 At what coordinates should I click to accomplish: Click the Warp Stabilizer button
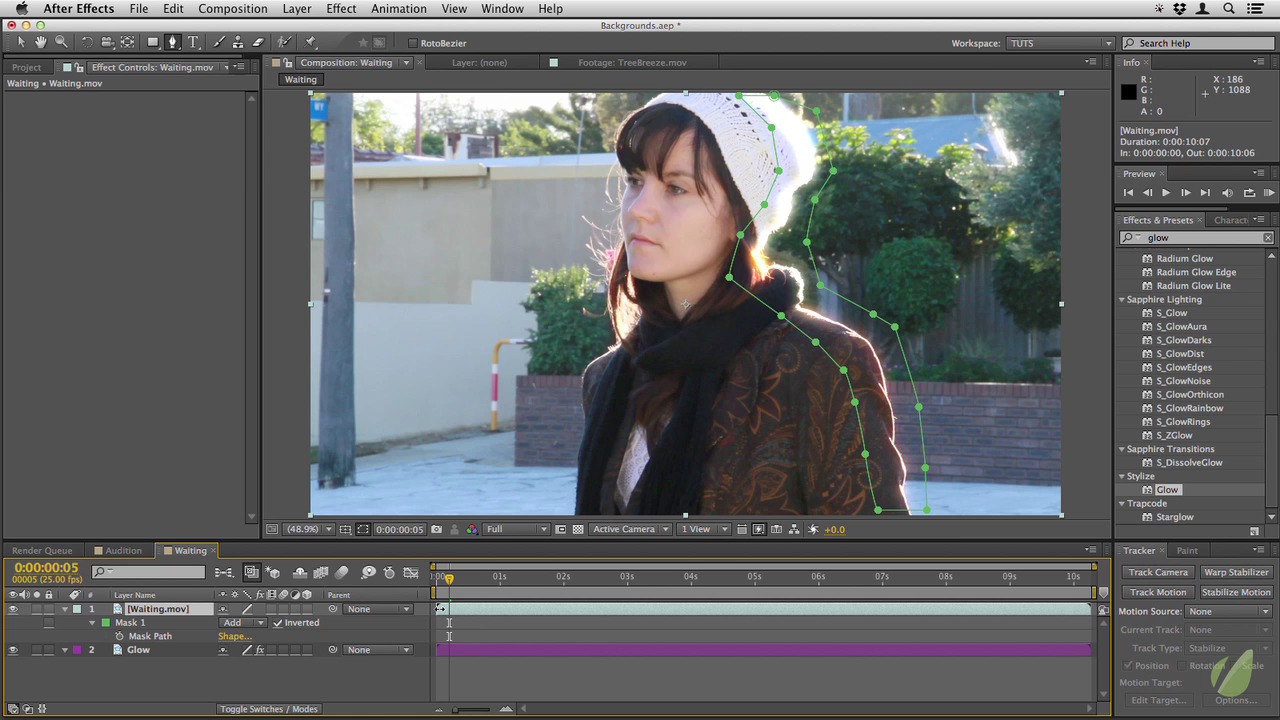pyautogui.click(x=1236, y=572)
